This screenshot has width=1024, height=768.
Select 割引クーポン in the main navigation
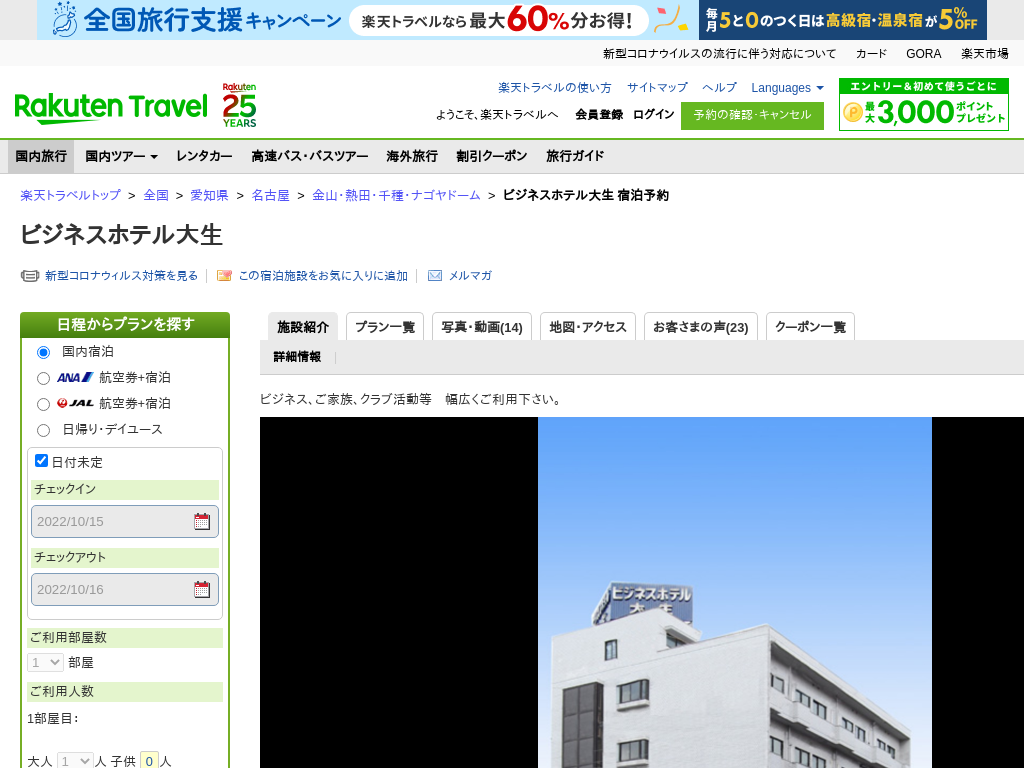point(492,156)
